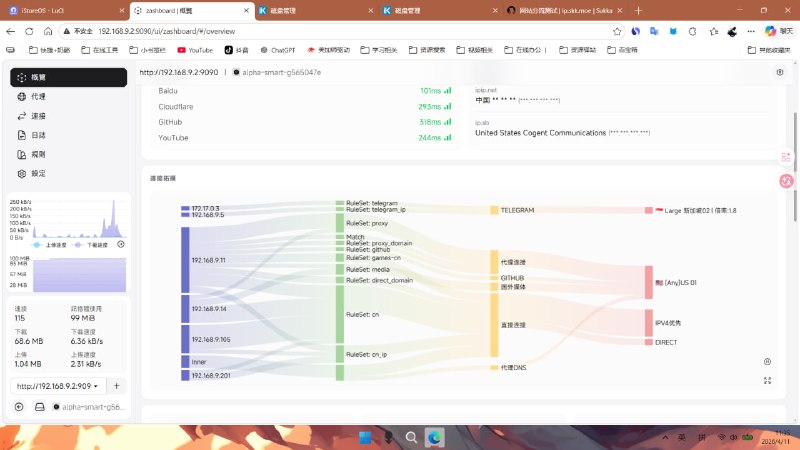Click the GitHub latency 318ms value

430,122
